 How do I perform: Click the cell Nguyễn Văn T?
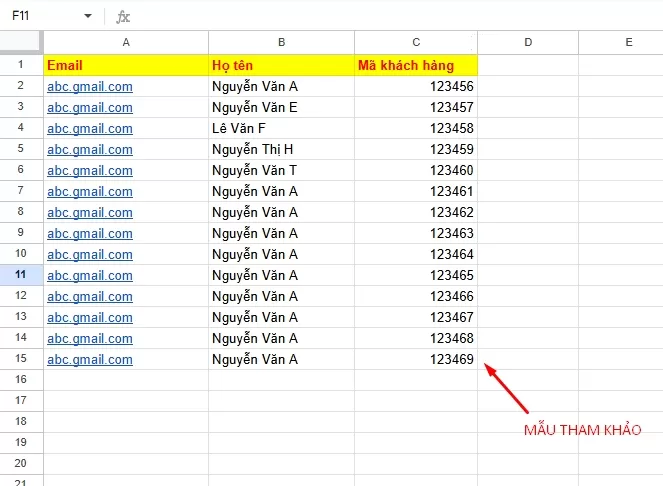pos(282,170)
